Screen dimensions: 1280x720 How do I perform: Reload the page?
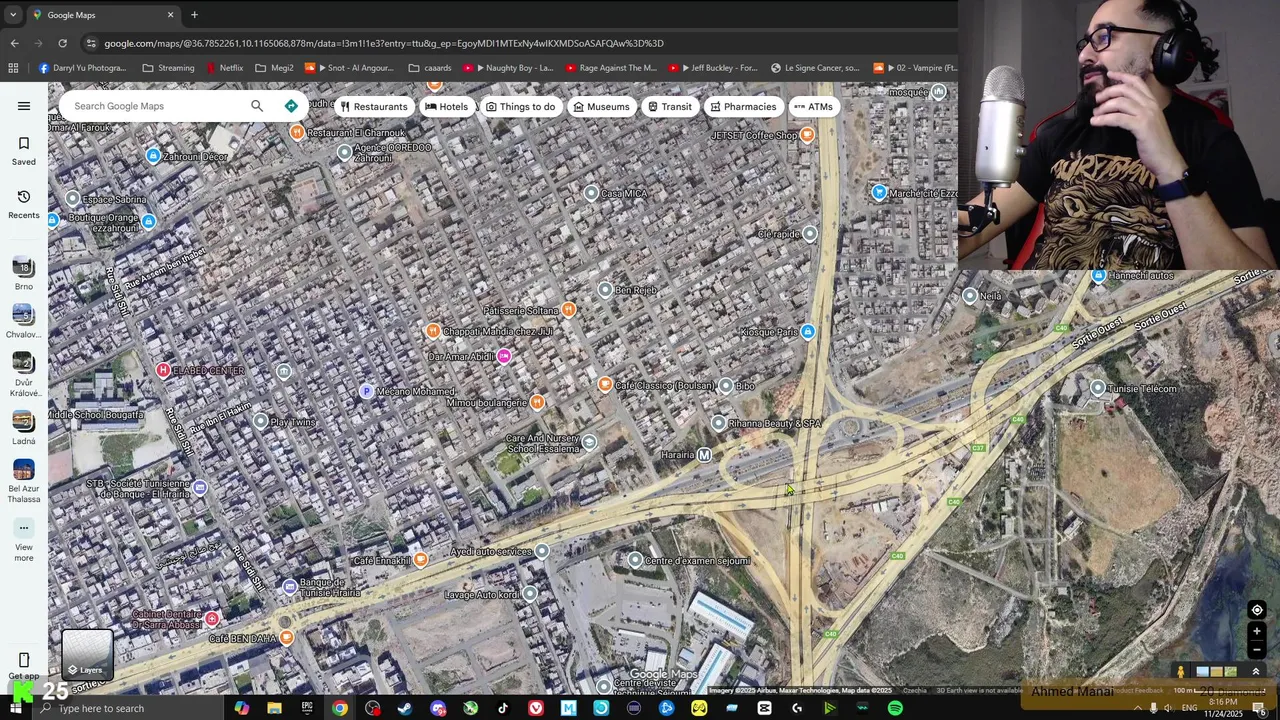click(62, 43)
